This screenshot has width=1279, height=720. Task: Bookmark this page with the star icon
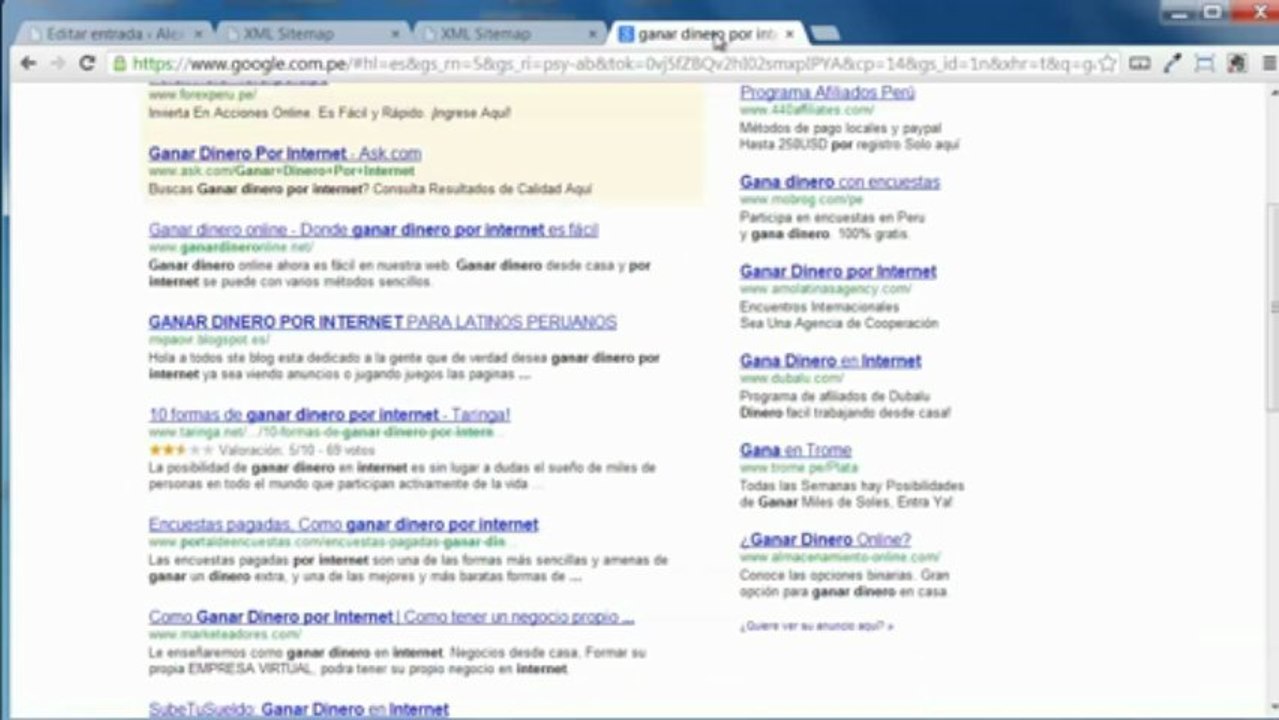[1108, 63]
